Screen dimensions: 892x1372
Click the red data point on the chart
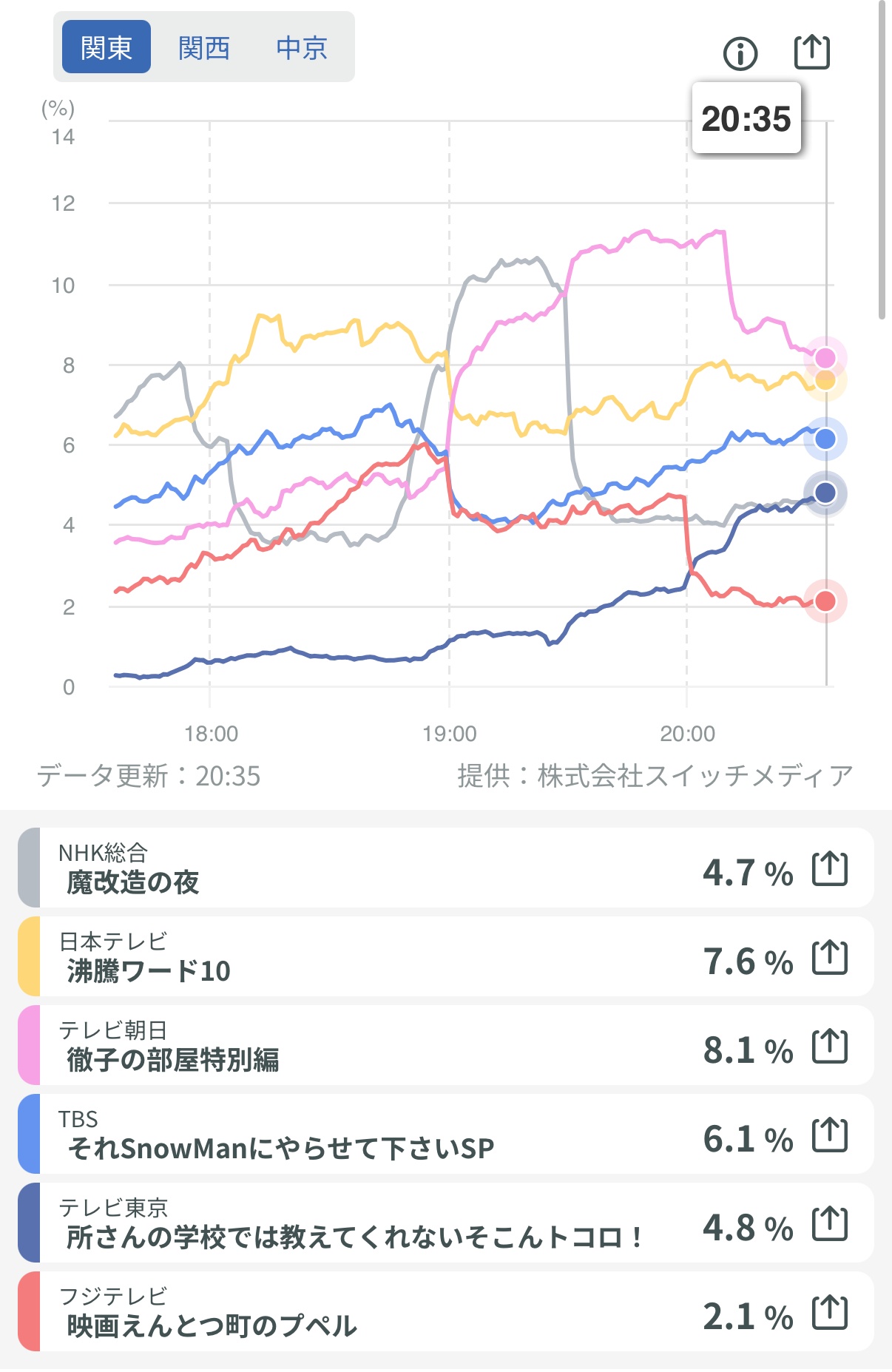(x=825, y=601)
